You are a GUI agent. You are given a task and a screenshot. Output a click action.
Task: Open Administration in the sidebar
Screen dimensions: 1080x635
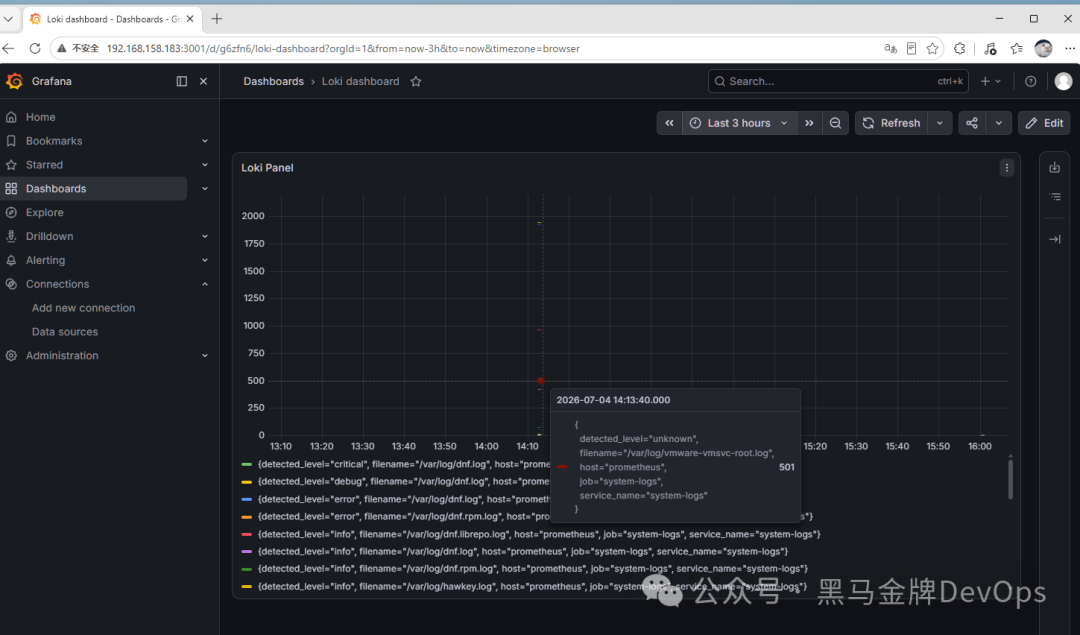(62, 355)
